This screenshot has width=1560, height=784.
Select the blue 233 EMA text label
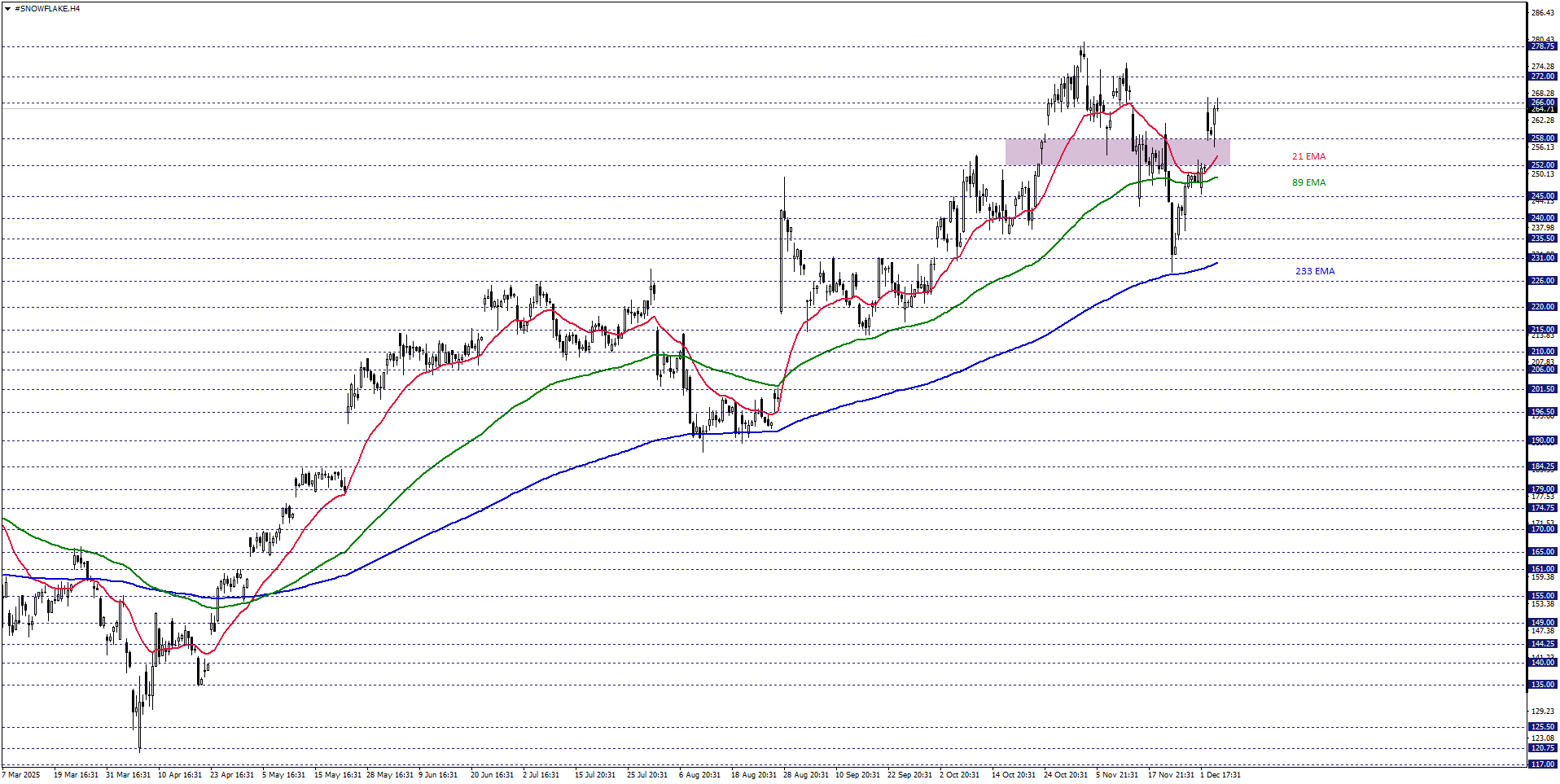1315,271
